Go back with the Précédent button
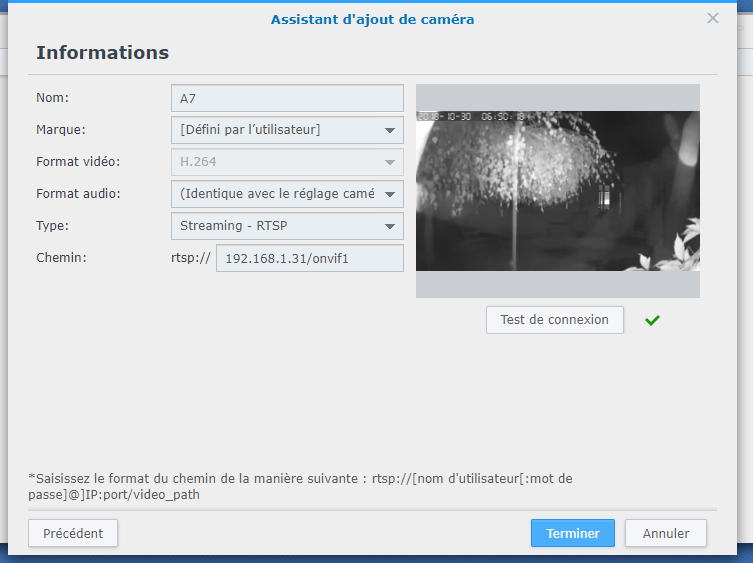Viewport: 753px width, 563px height. (73, 533)
